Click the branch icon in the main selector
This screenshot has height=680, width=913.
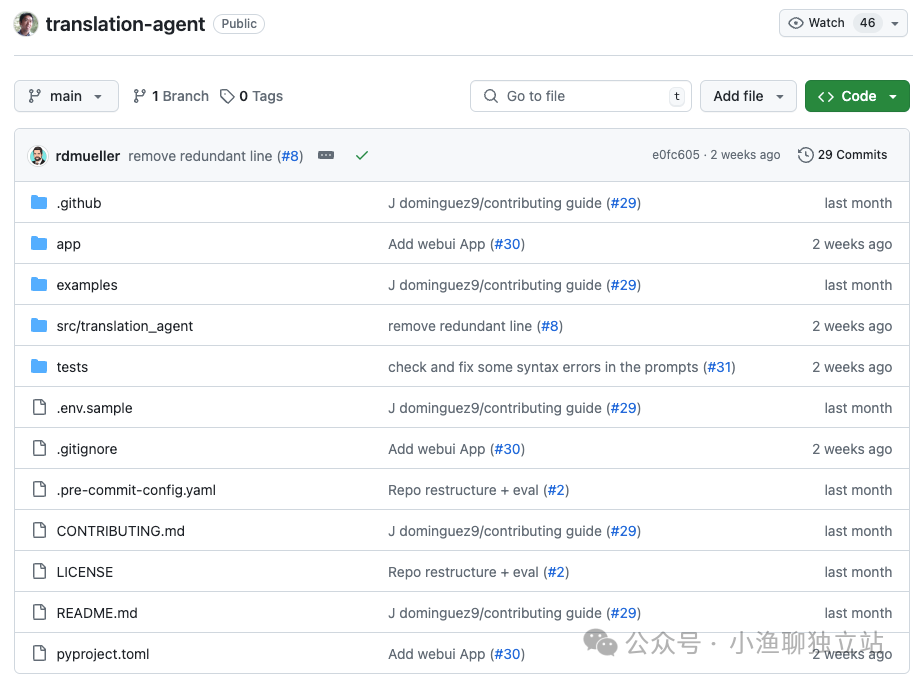(x=35, y=96)
